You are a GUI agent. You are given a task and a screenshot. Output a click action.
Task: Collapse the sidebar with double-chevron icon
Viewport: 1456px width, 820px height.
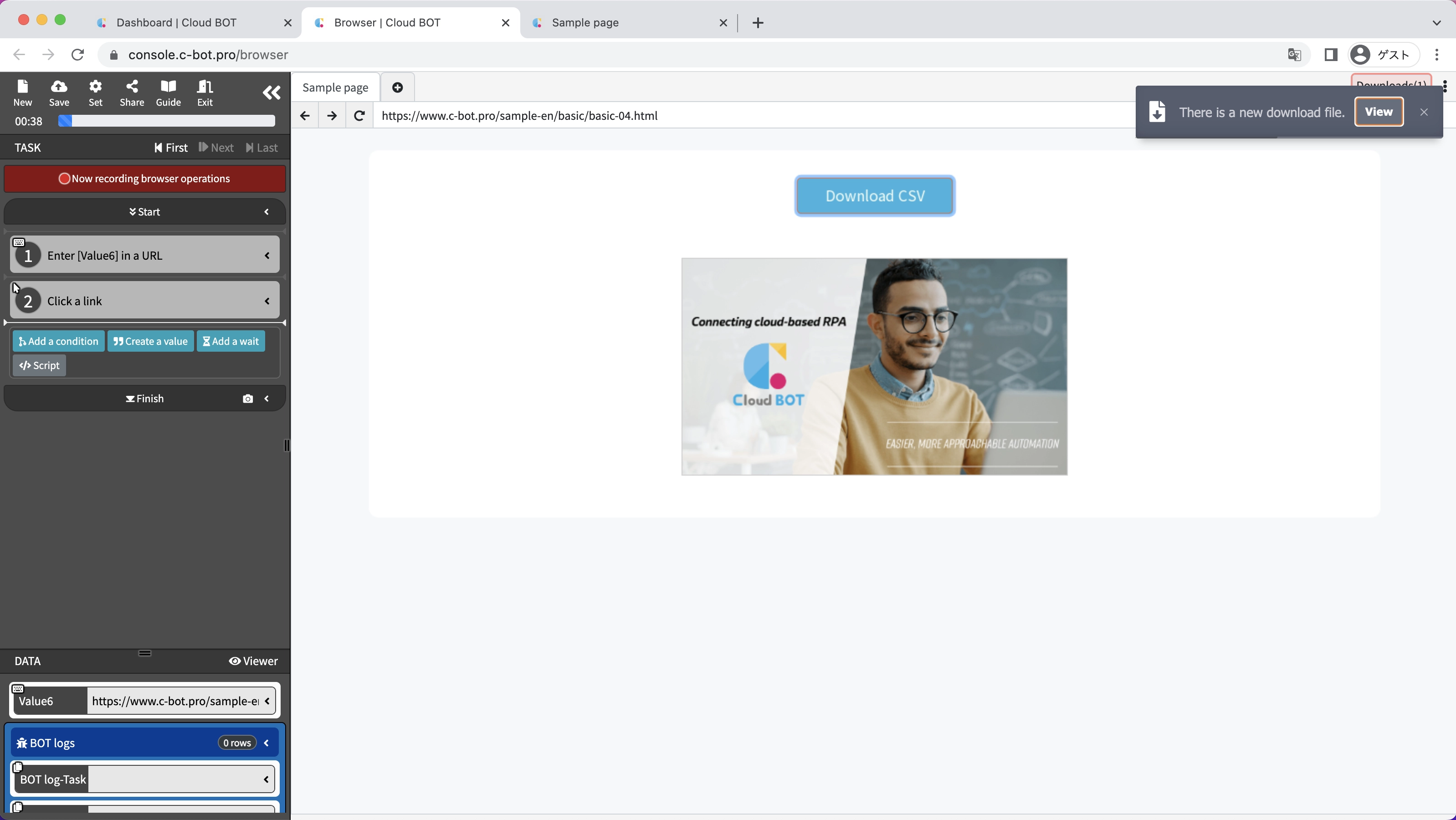(x=272, y=92)
